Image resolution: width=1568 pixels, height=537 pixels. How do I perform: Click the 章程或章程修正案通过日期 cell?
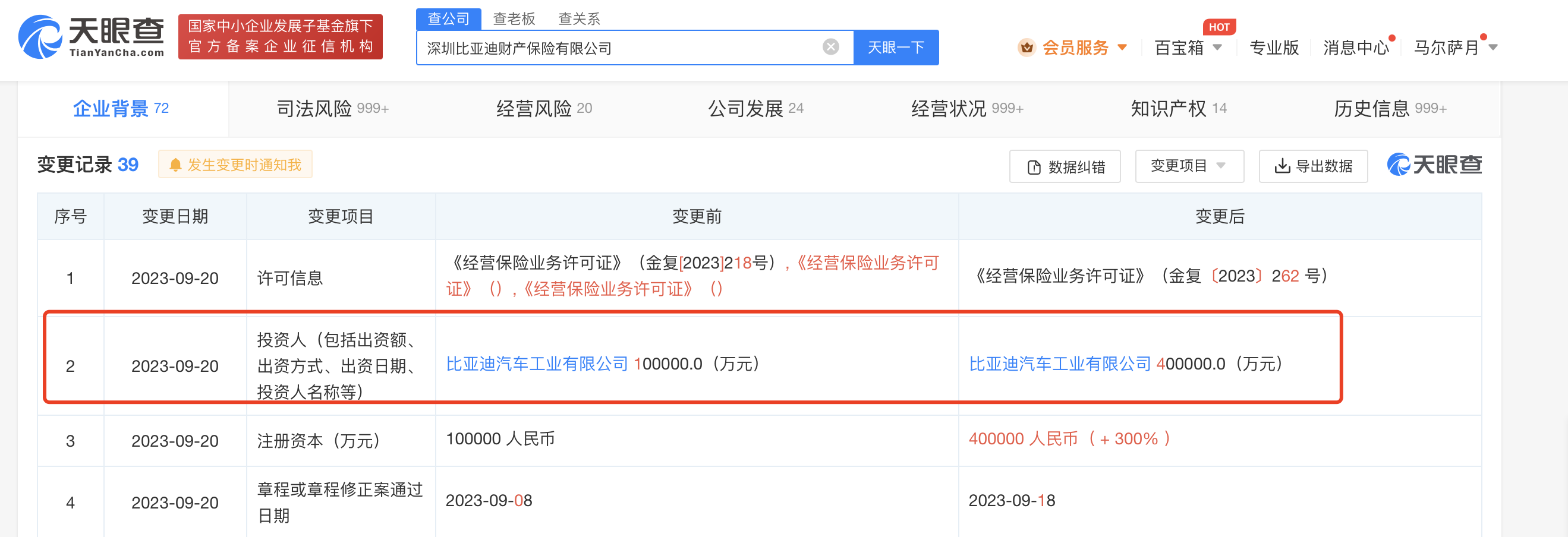tap(340, 503)
